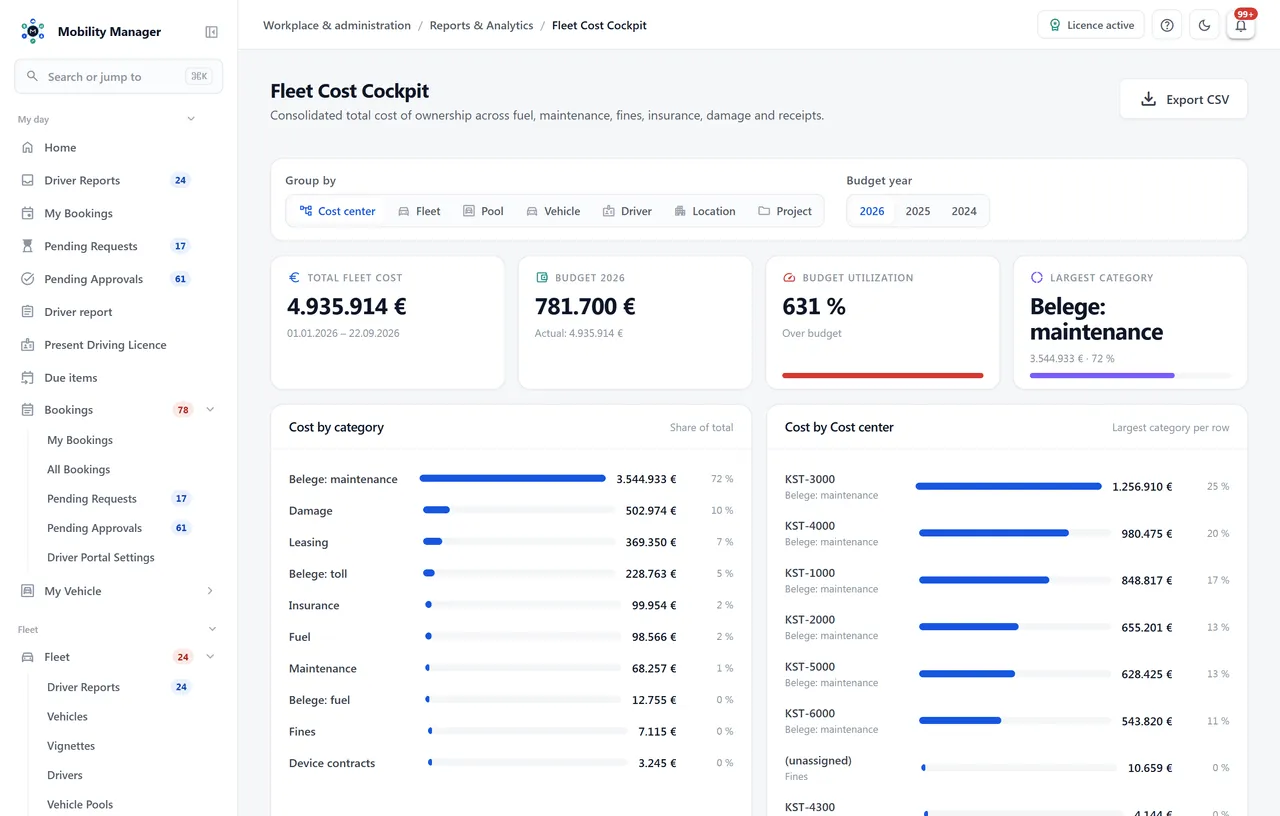Go to Workplace & administration breadcrumb
1280x816 pixels.
click(337, 25)
